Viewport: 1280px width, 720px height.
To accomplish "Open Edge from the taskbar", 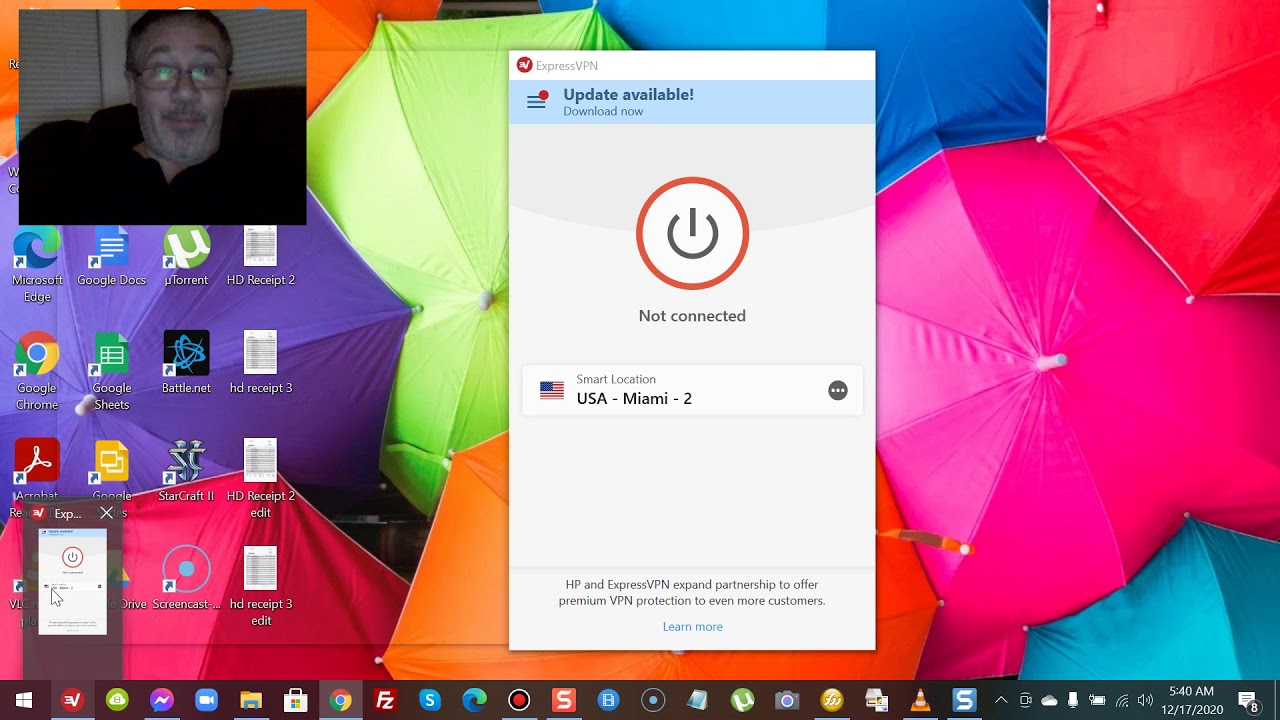I will tap(474, 700).
